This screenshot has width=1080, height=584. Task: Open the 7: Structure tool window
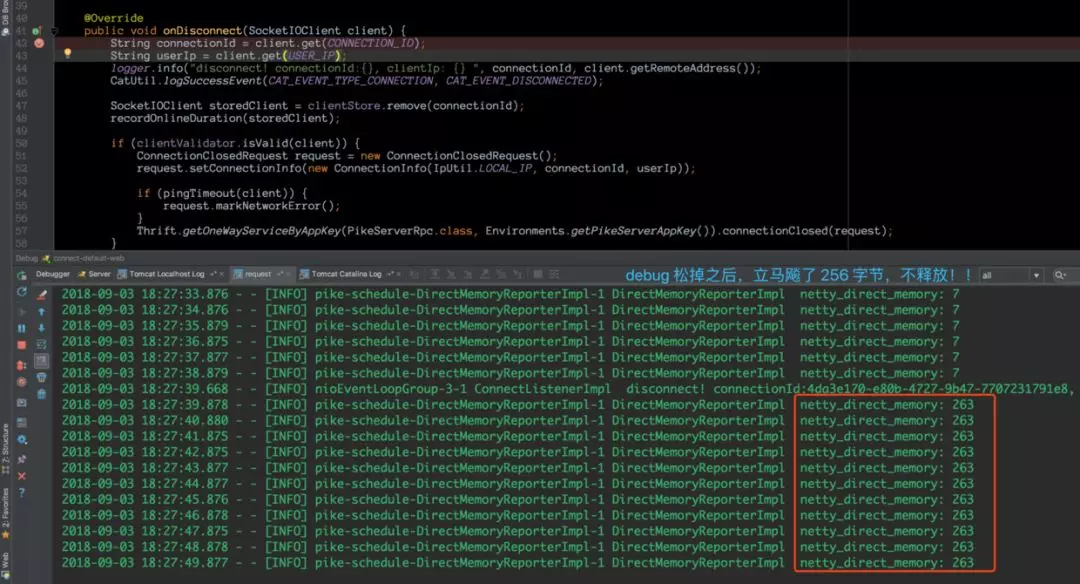6,448
